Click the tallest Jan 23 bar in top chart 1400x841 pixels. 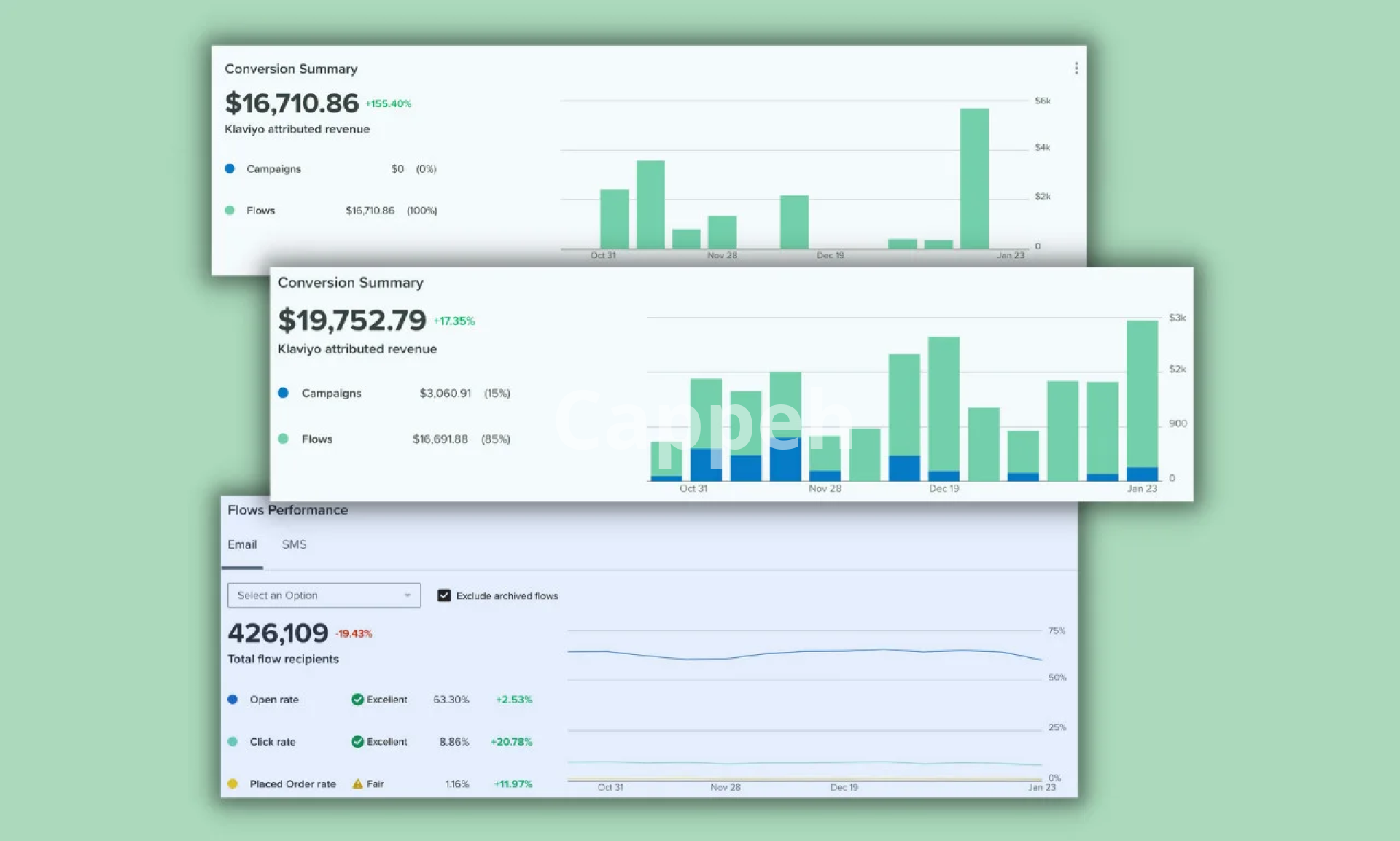[974, 179]
